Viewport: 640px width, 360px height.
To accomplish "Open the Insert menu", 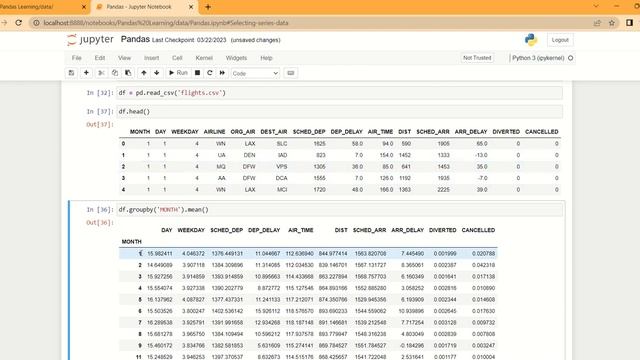I will pos(151,58).
